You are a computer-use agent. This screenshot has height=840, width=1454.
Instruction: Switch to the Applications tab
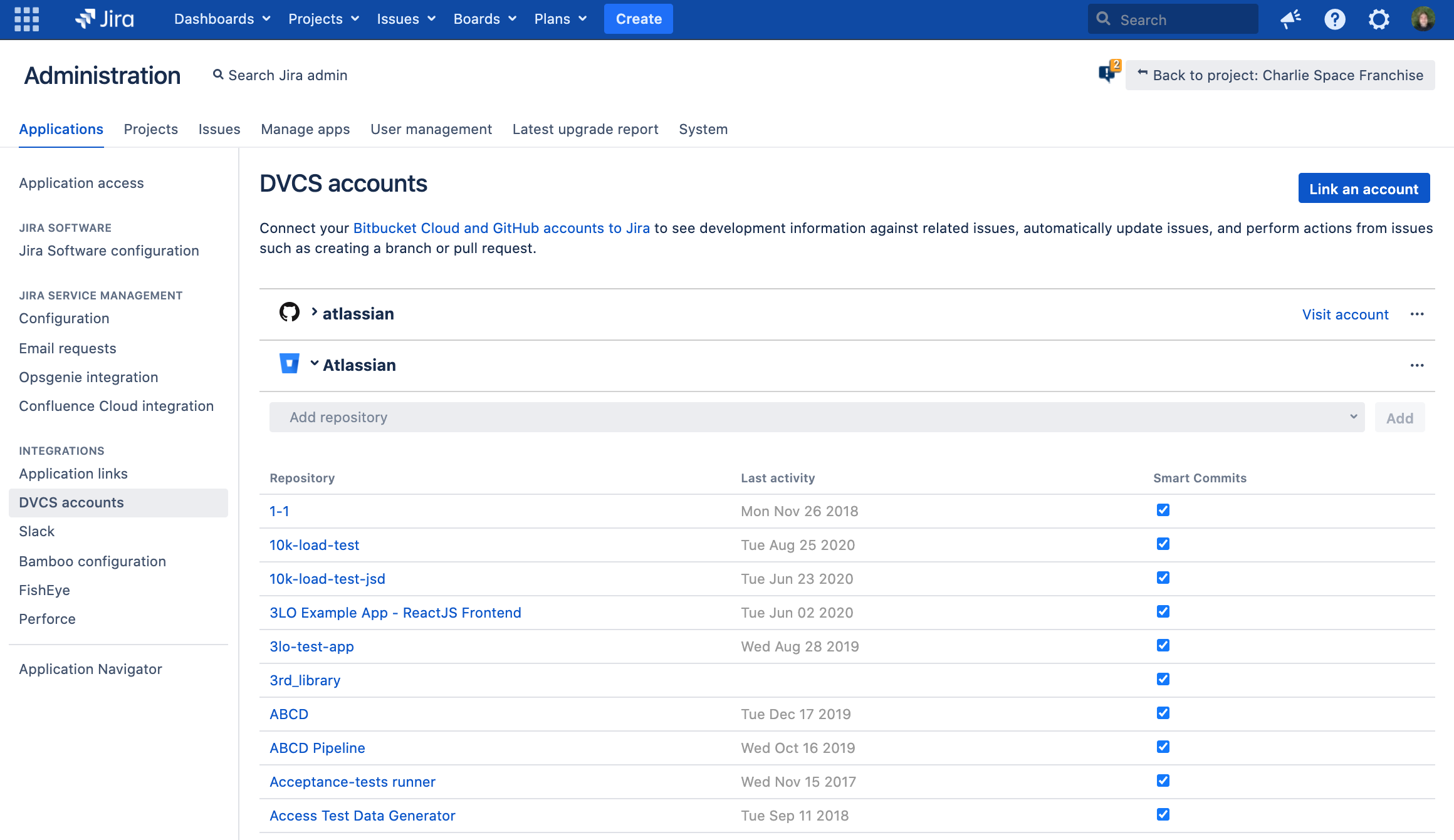tap(61, 129)
